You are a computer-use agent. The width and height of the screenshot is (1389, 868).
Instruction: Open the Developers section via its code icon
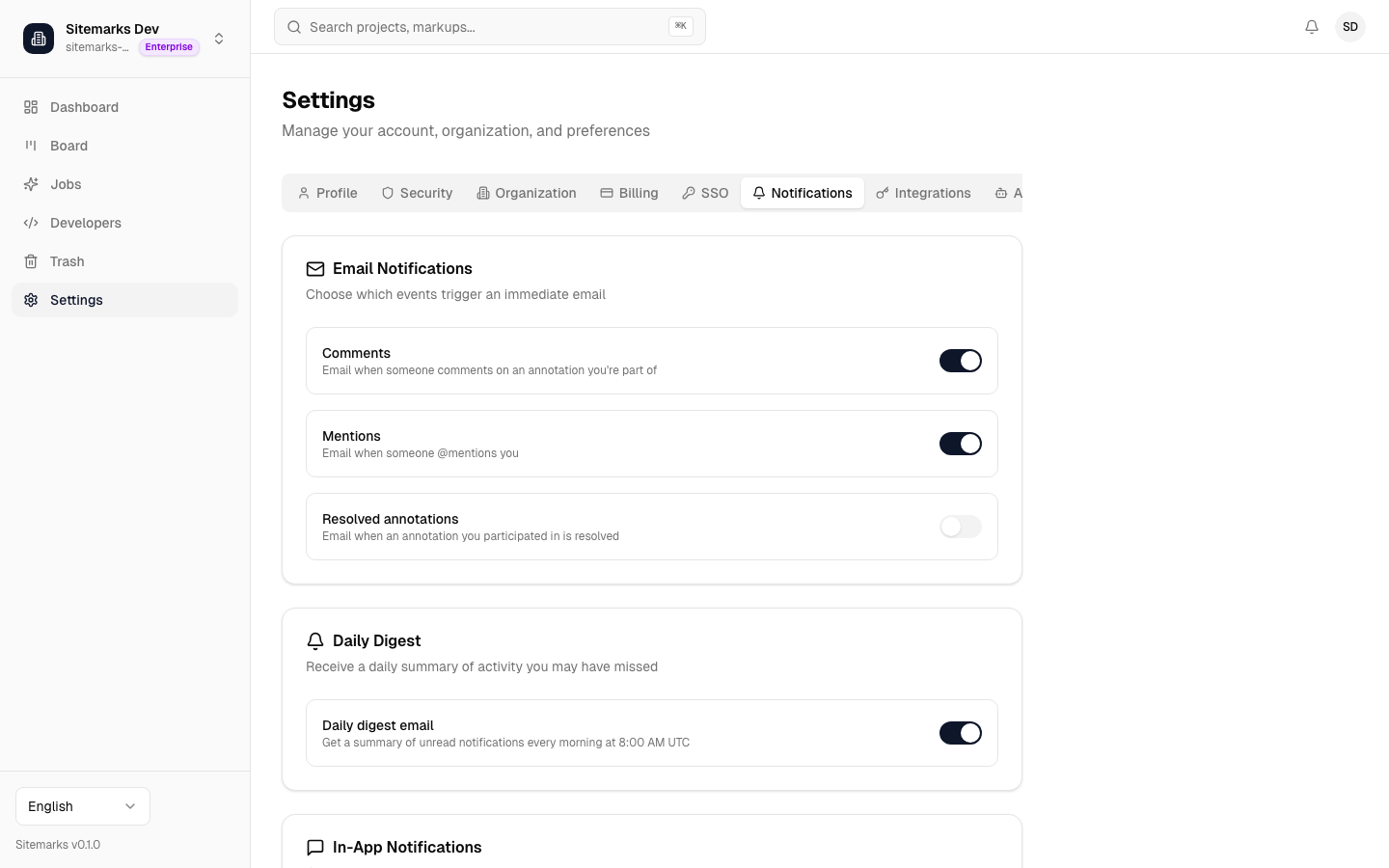click(31, 223)
